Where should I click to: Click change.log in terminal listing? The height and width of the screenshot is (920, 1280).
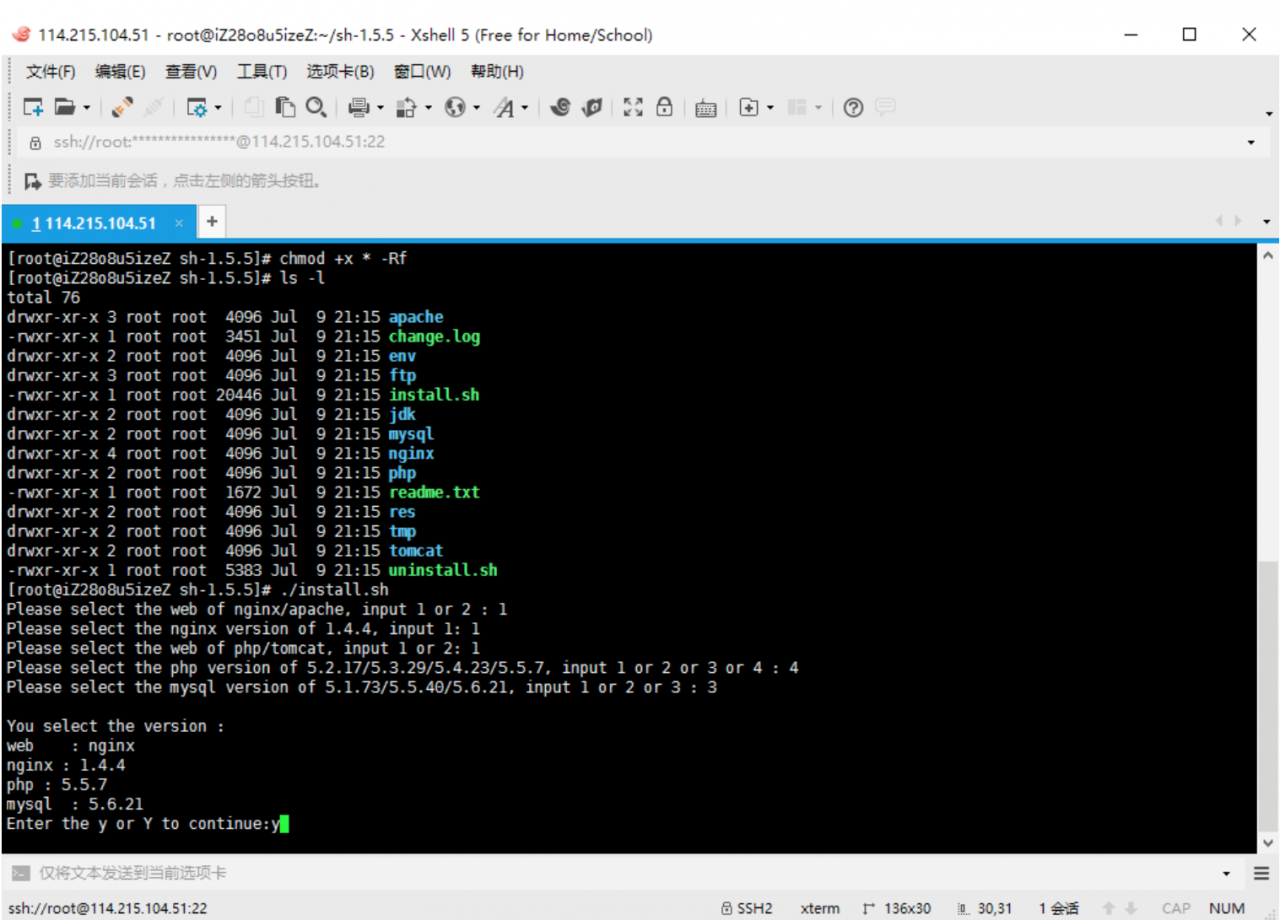[434, 336]
